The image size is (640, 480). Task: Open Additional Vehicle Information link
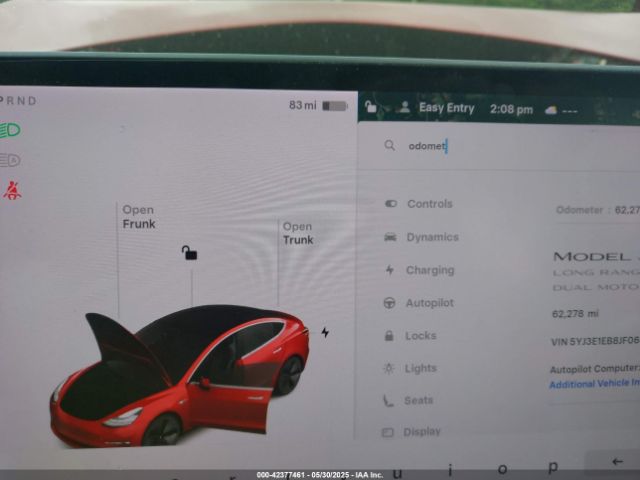tap(594, 384)
